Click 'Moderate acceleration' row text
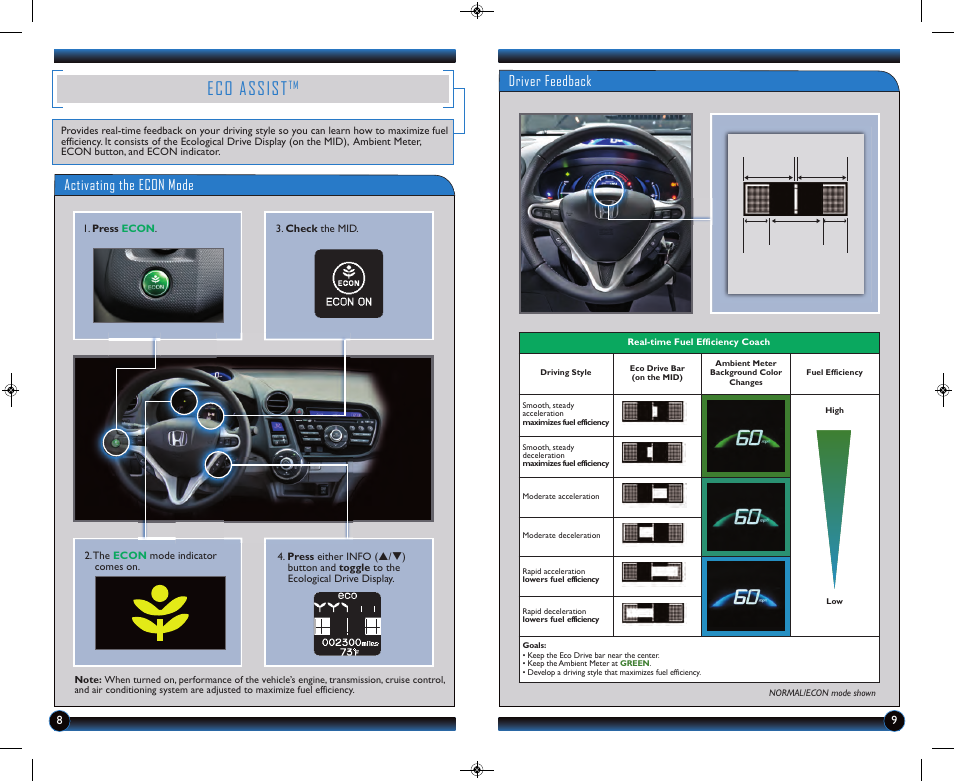 (x=561, y=496)
